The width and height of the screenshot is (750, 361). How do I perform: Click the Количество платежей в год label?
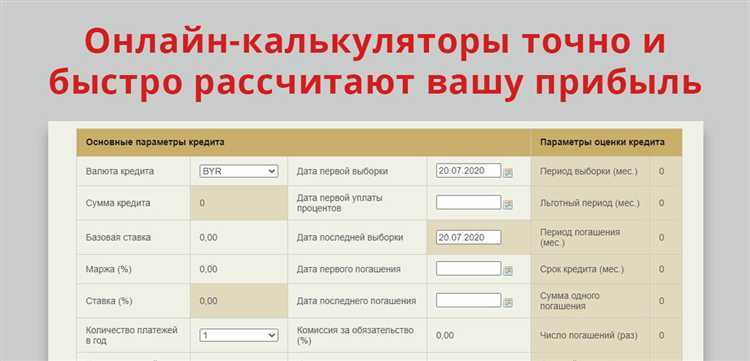coord(132,335)
